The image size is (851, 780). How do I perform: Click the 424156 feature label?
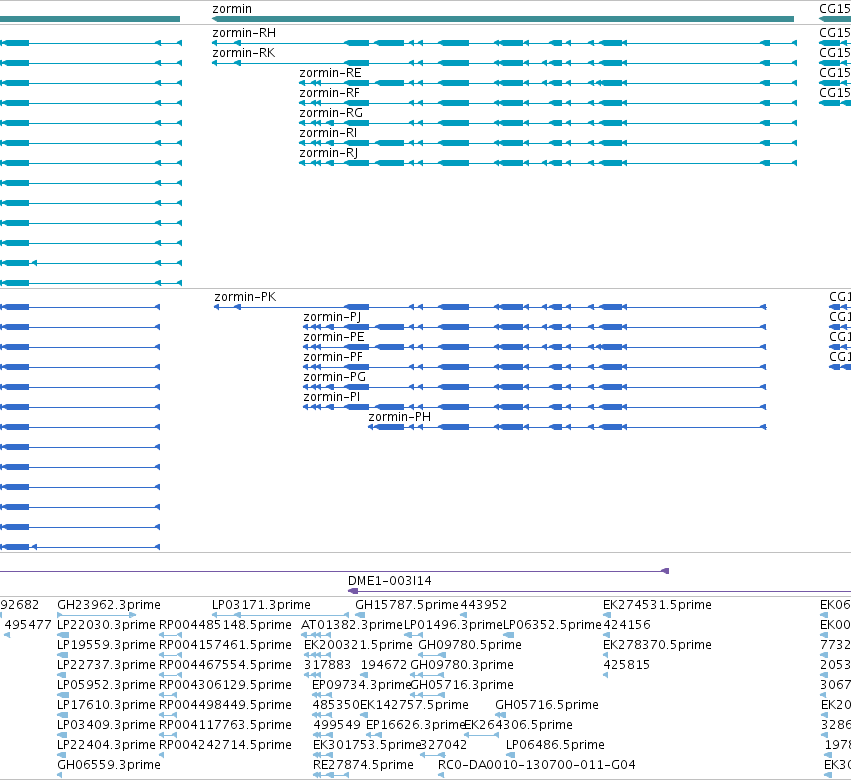627,625
